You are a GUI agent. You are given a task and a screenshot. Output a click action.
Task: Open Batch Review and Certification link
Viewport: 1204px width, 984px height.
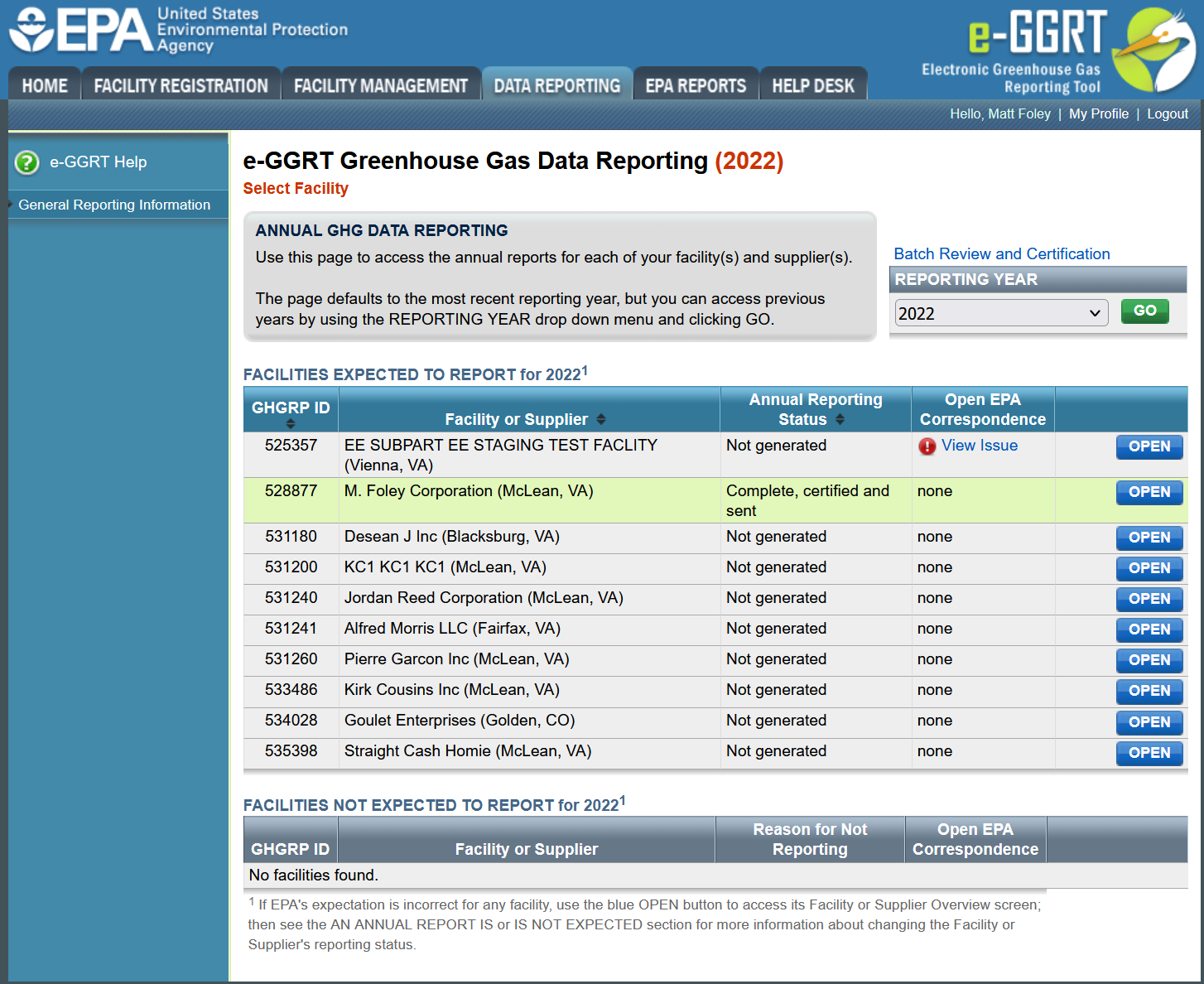pyautogui.click(x=1002, y=253)
